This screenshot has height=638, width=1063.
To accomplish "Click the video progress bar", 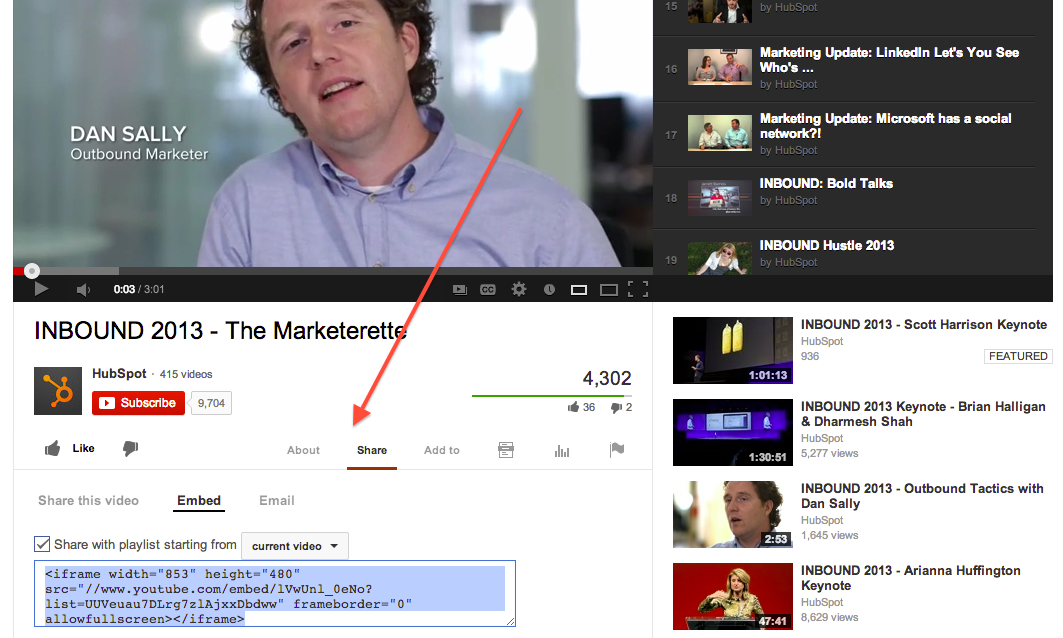I will tap(300, 270).
